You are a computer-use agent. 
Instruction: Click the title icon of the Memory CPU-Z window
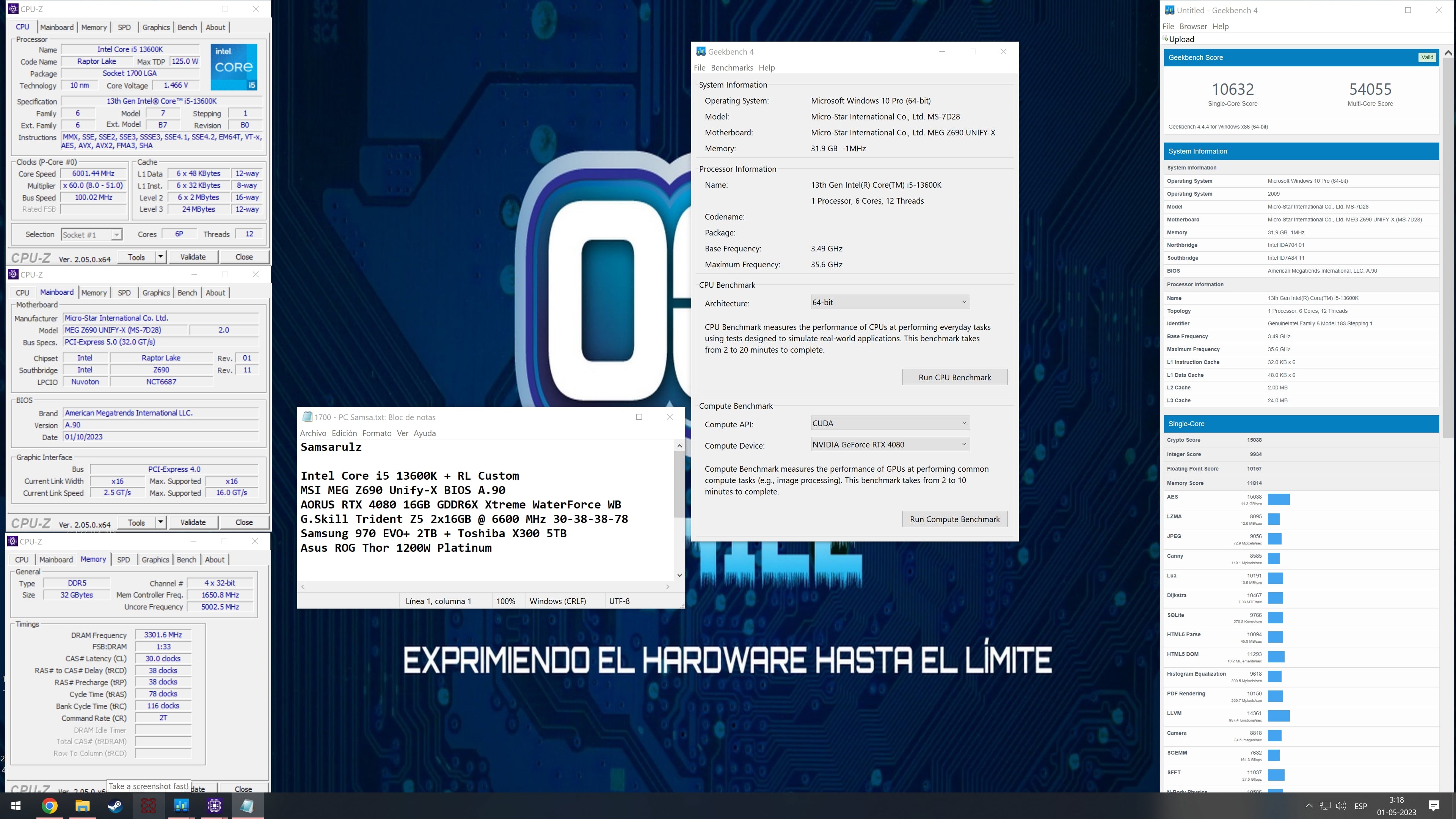(13, 541)
